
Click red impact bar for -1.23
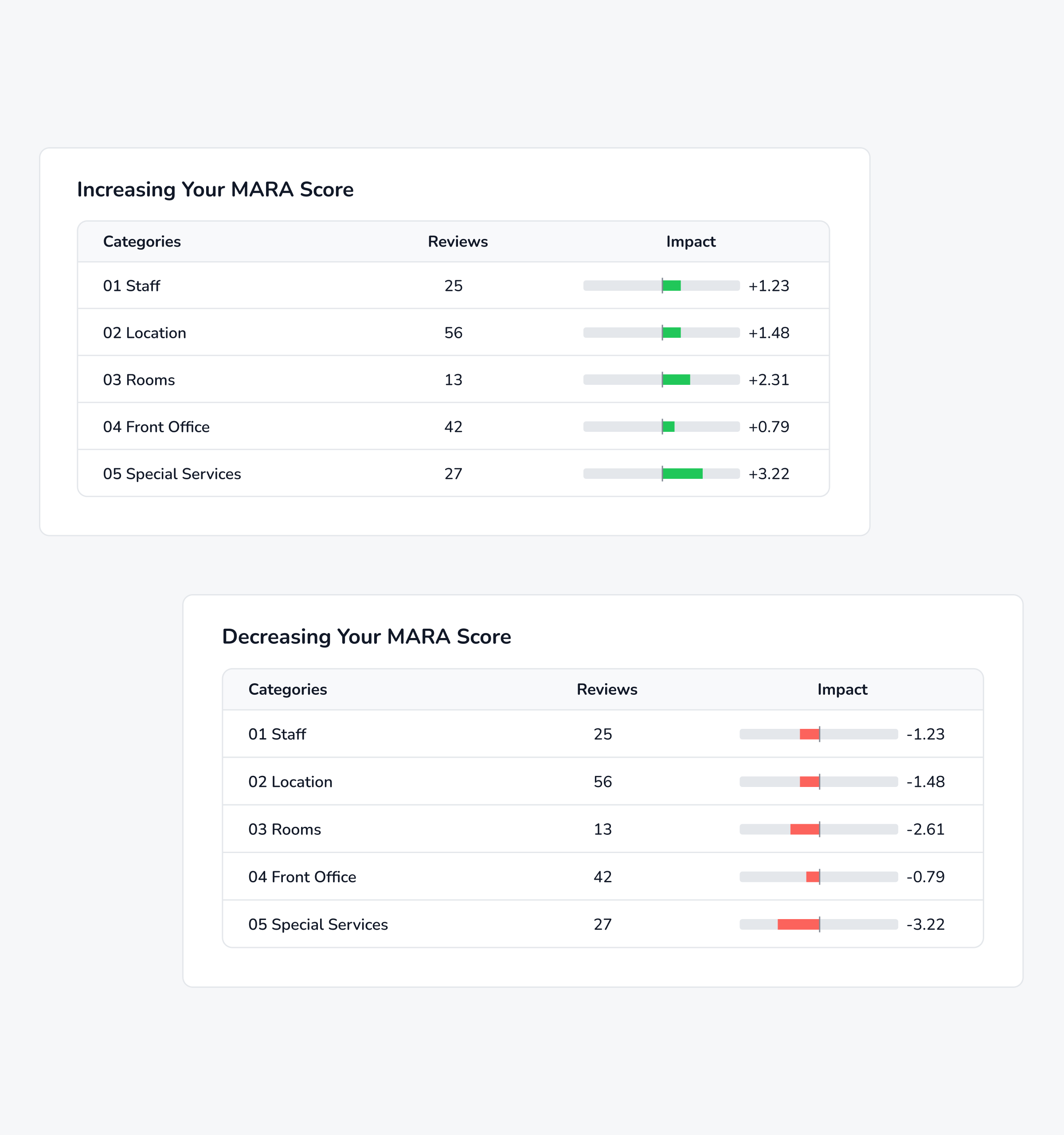[x=810, y=734]
